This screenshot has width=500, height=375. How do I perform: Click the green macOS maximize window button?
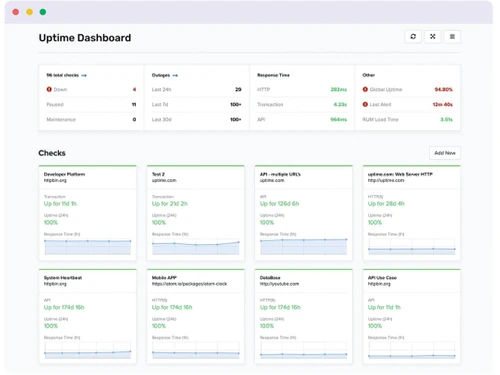[43, 12]
